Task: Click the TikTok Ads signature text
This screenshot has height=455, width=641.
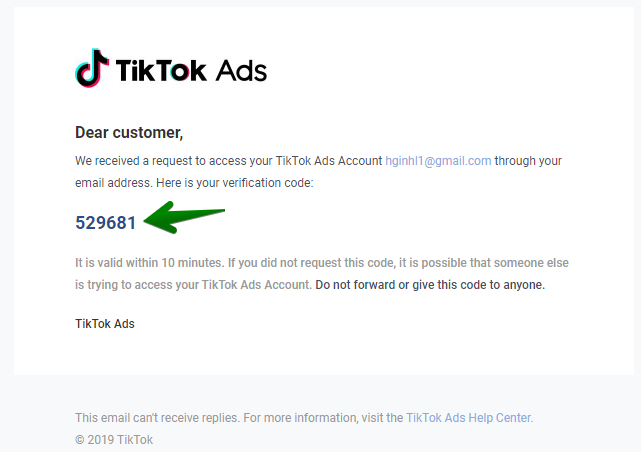Action: 105,324
